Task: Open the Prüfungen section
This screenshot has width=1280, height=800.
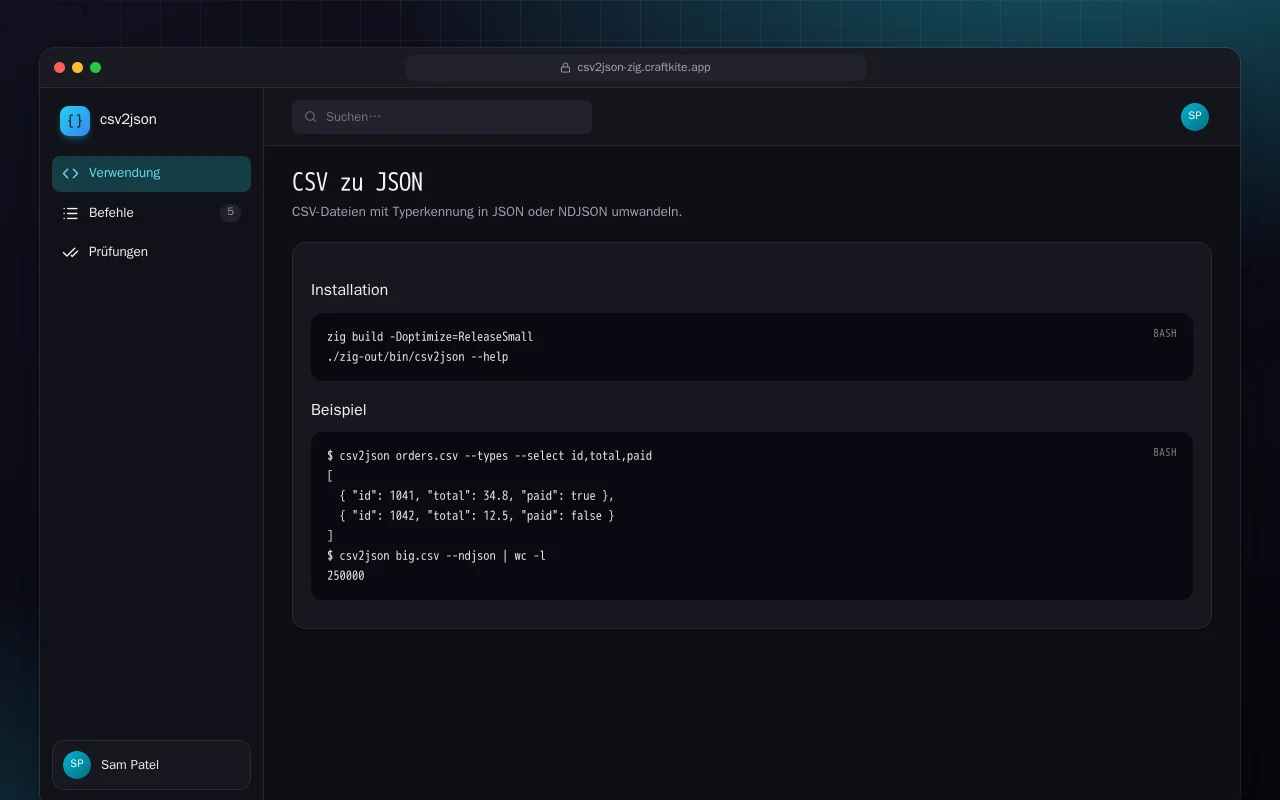Action: coord(151,252)
